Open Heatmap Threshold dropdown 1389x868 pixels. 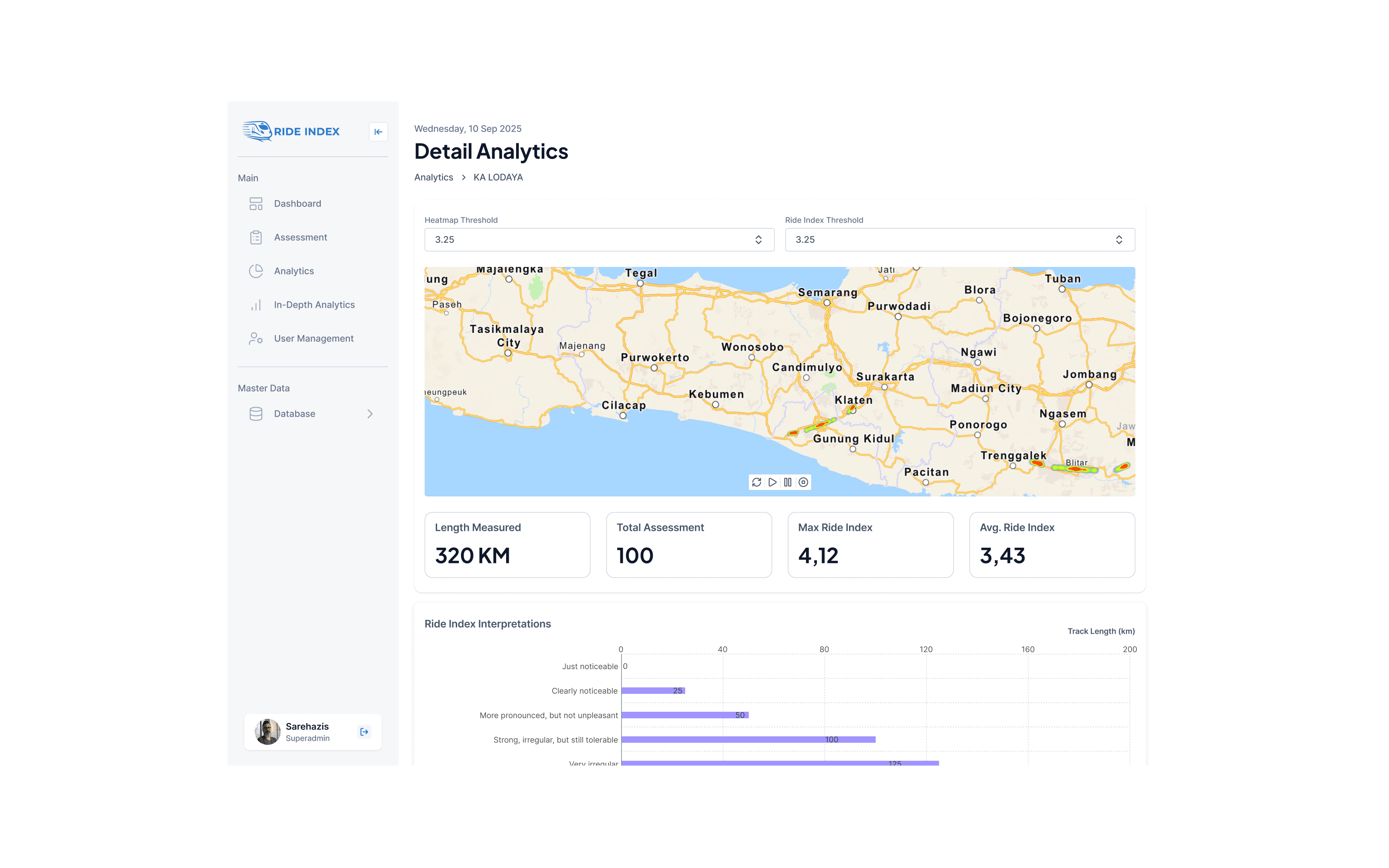click(599, 240)
